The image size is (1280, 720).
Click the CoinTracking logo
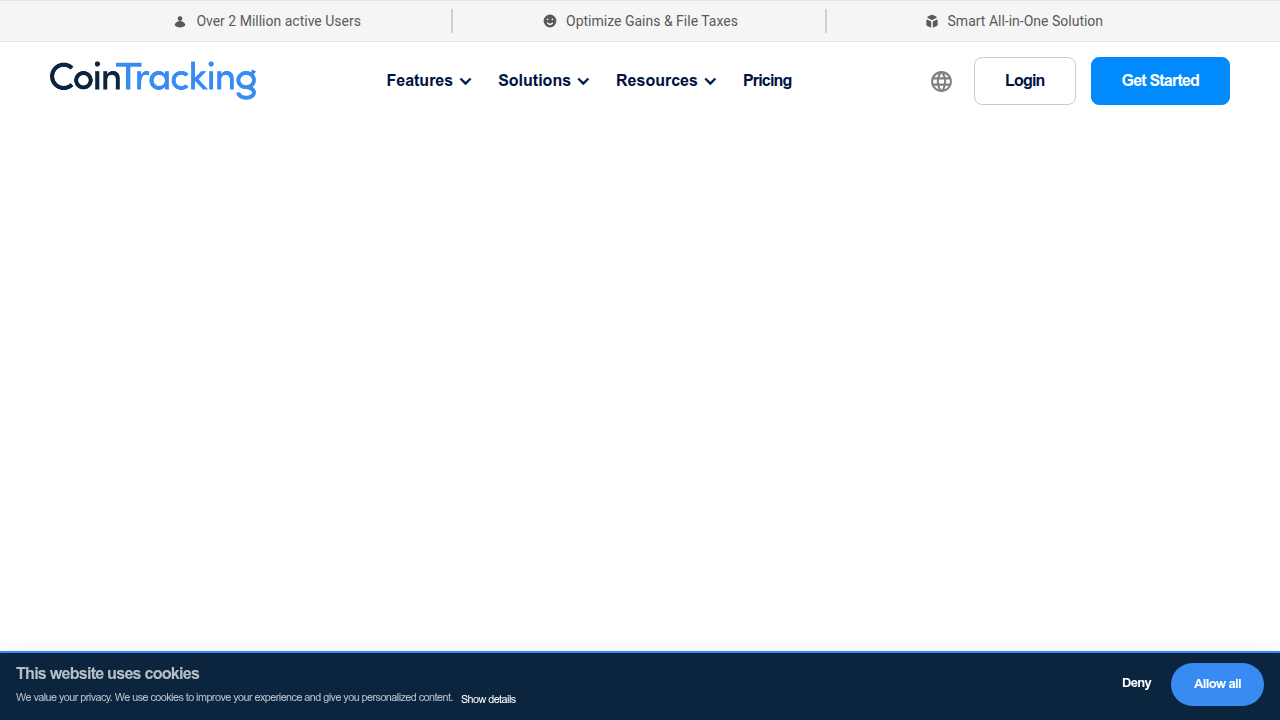[153, 80]
